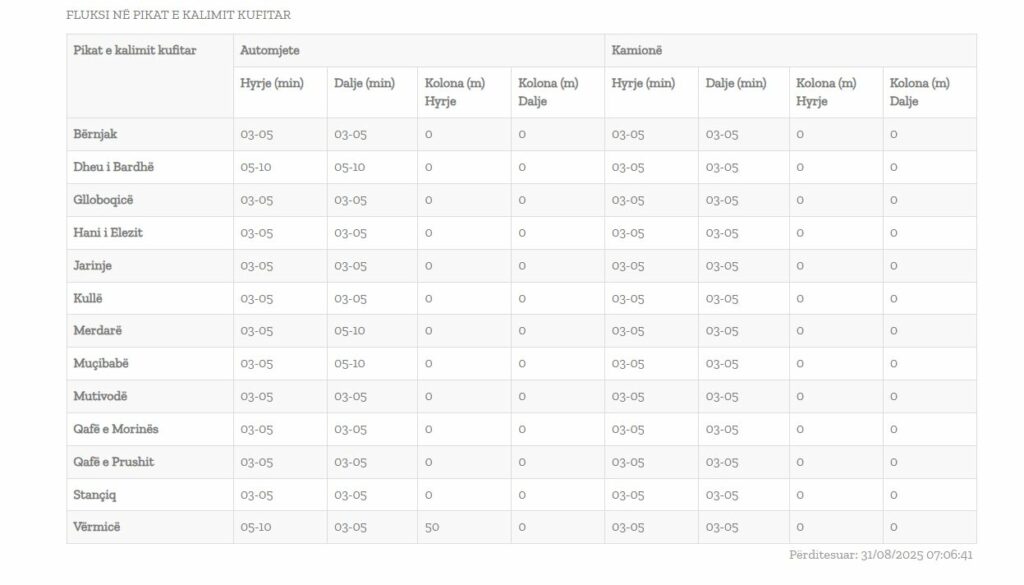Click the Përditesuar timestamp text
Image resolution: width=1024 pixels, height=585 pixels.
[x=881, y=555]
